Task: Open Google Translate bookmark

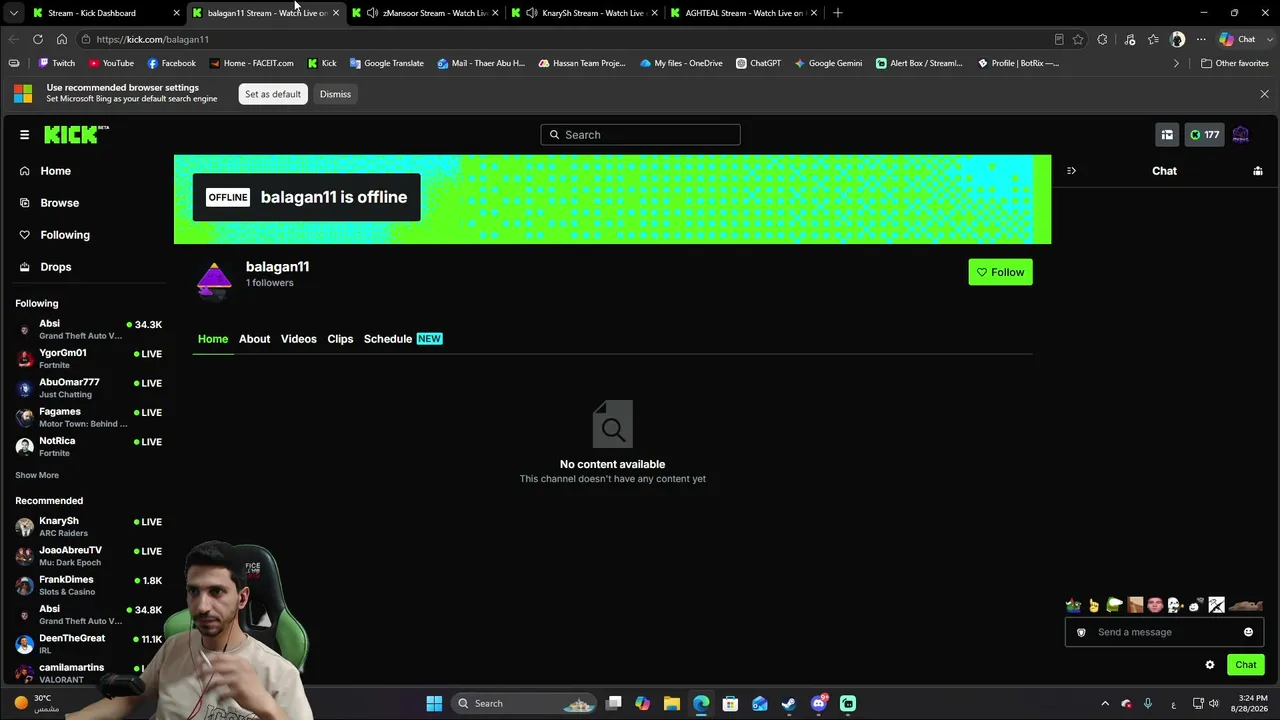Action: click(386, 63)
